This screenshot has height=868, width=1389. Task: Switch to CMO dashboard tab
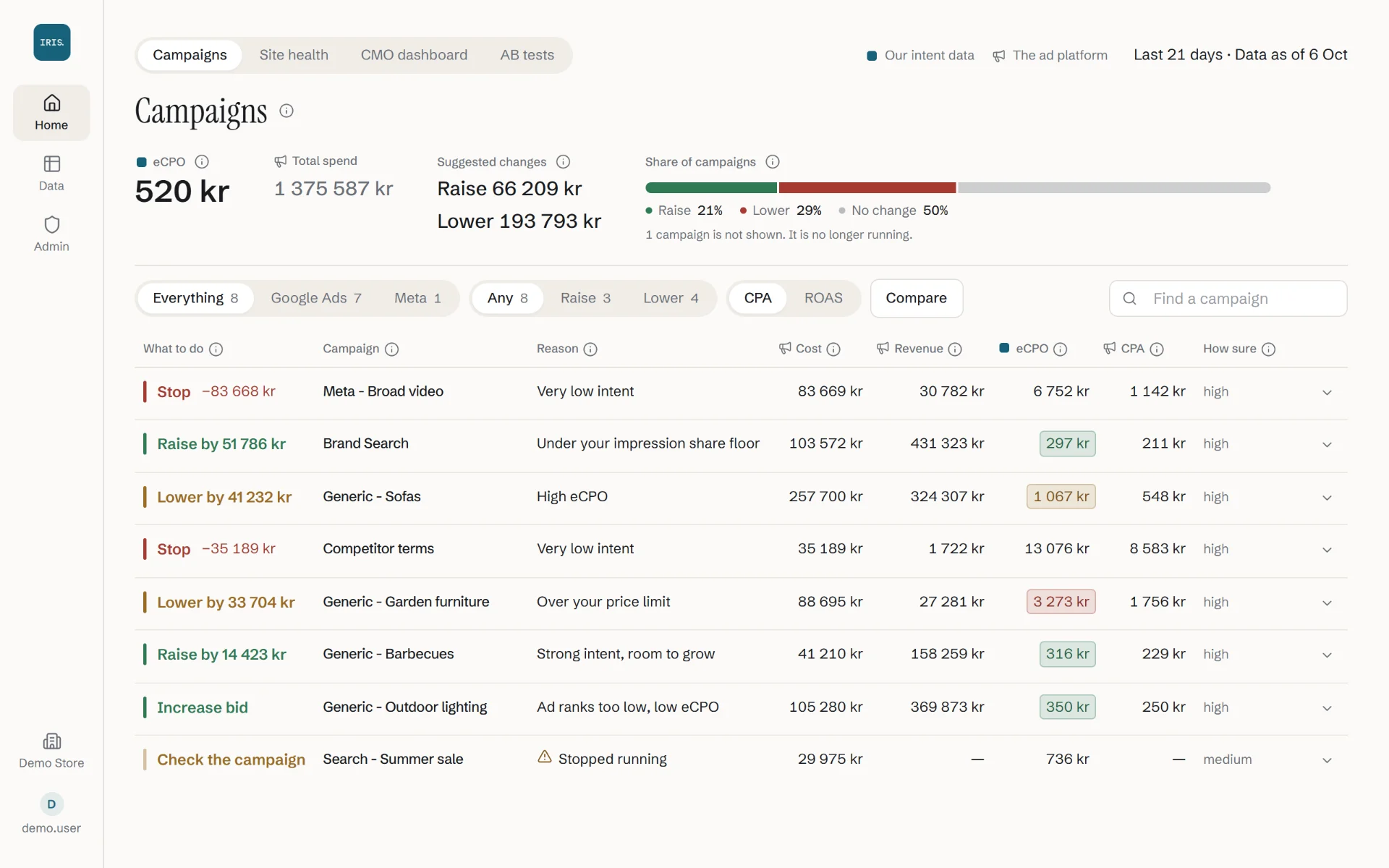pyautogui.click(x=414, y=55)
